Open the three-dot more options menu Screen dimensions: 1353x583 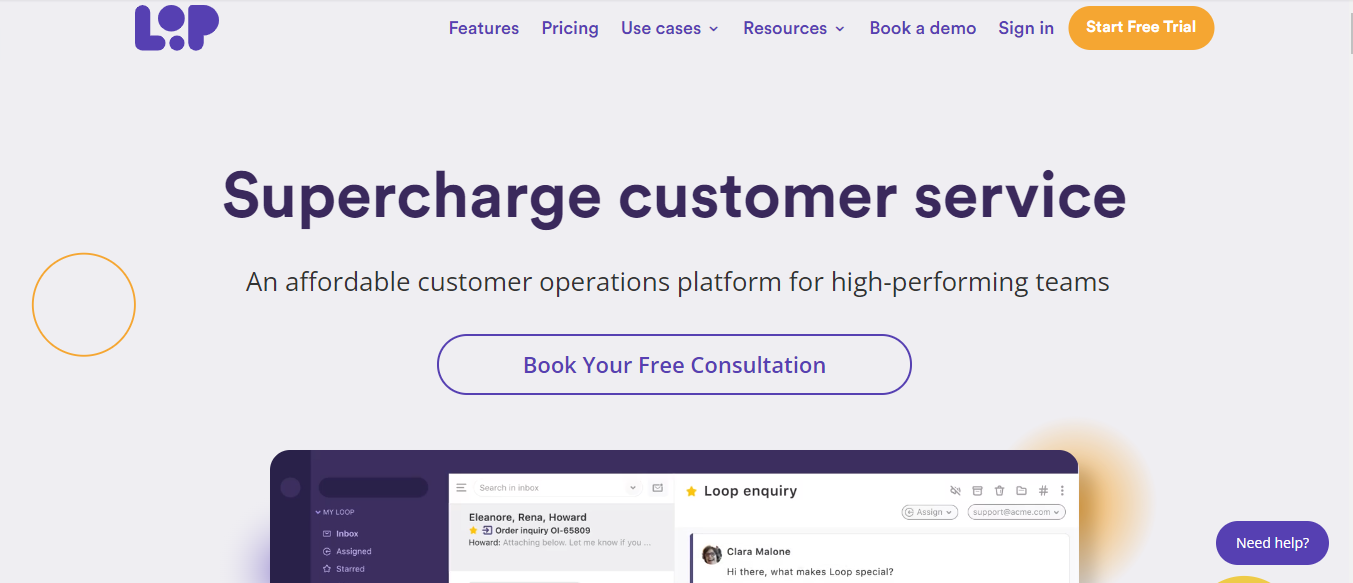pyautogui.click(x=1062, y=491)
